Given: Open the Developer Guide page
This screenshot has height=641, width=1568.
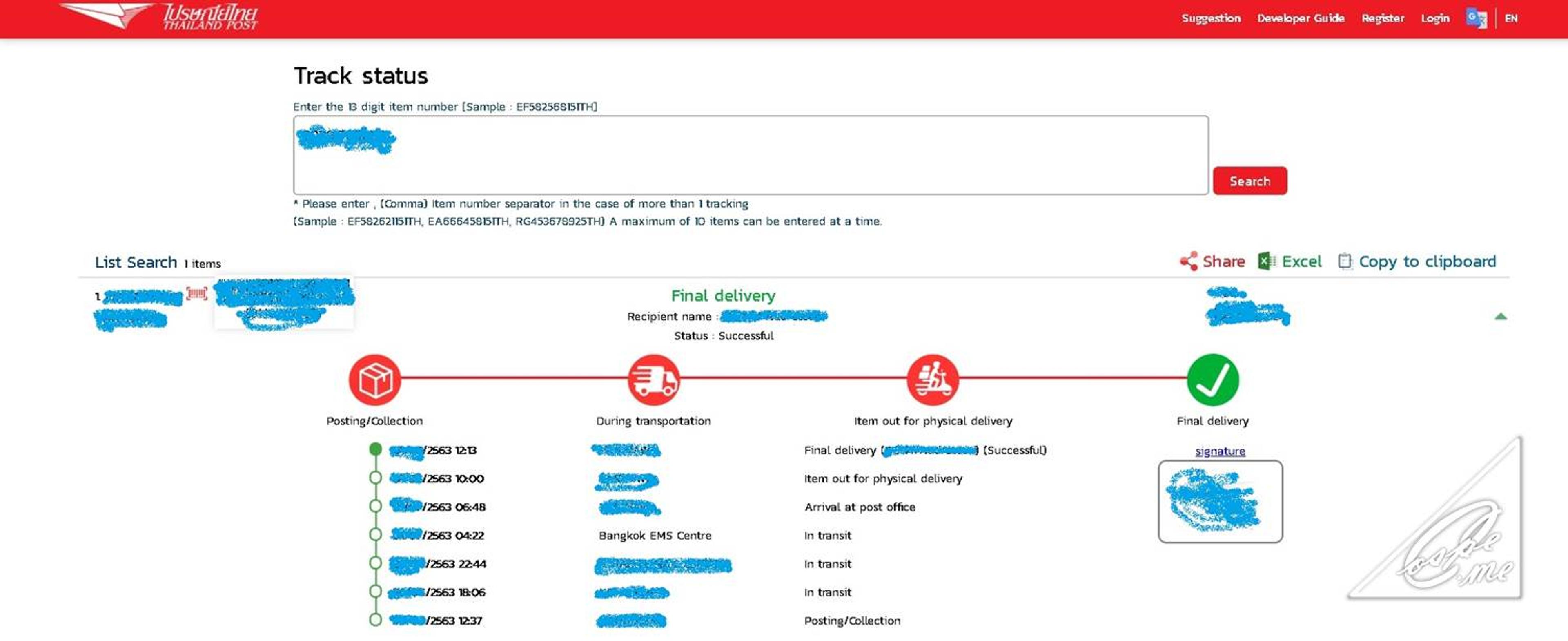Looking at the screenshot, I should [1301, 18].
